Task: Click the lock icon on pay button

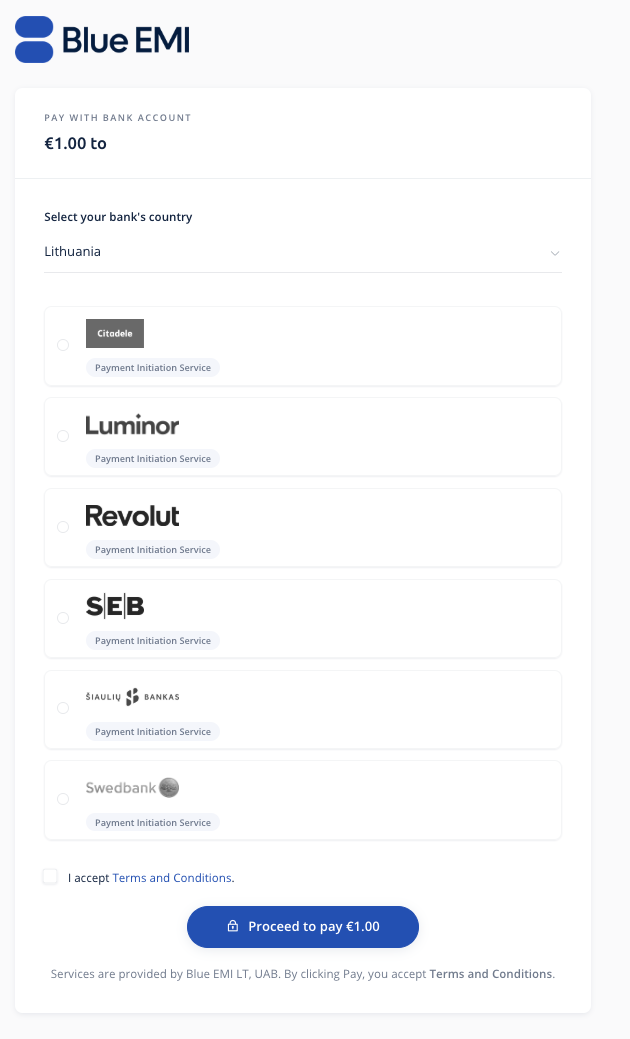Action: pyautogui.click(x=233, y=927)
